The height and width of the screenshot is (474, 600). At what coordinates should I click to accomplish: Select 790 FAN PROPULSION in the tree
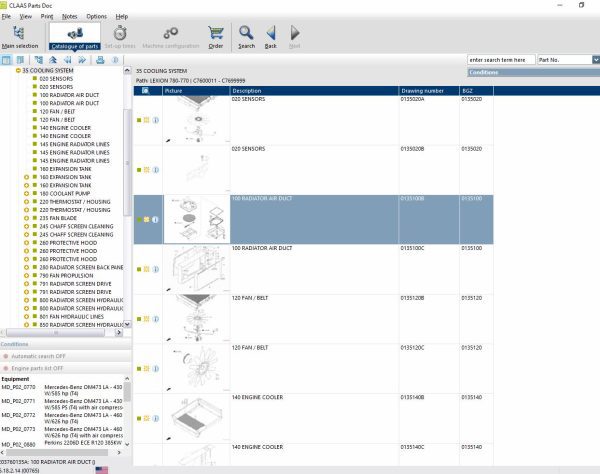click(x=66, y=275)
